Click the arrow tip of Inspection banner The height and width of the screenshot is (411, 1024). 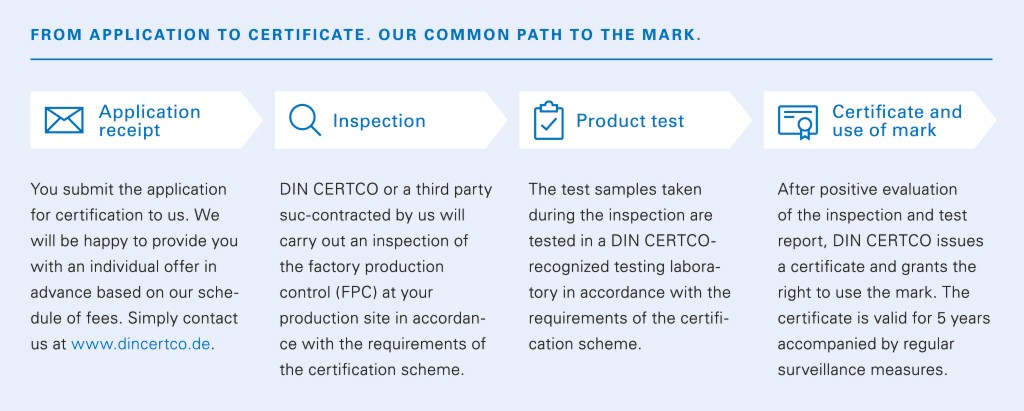(499, 120)
